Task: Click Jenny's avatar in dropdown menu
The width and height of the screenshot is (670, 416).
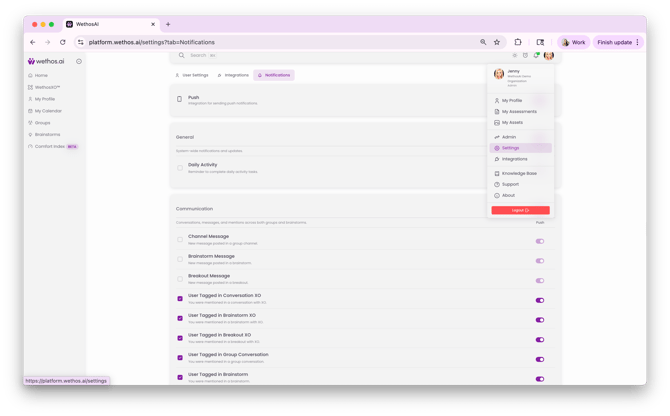Action: click(x=499, y=74)
